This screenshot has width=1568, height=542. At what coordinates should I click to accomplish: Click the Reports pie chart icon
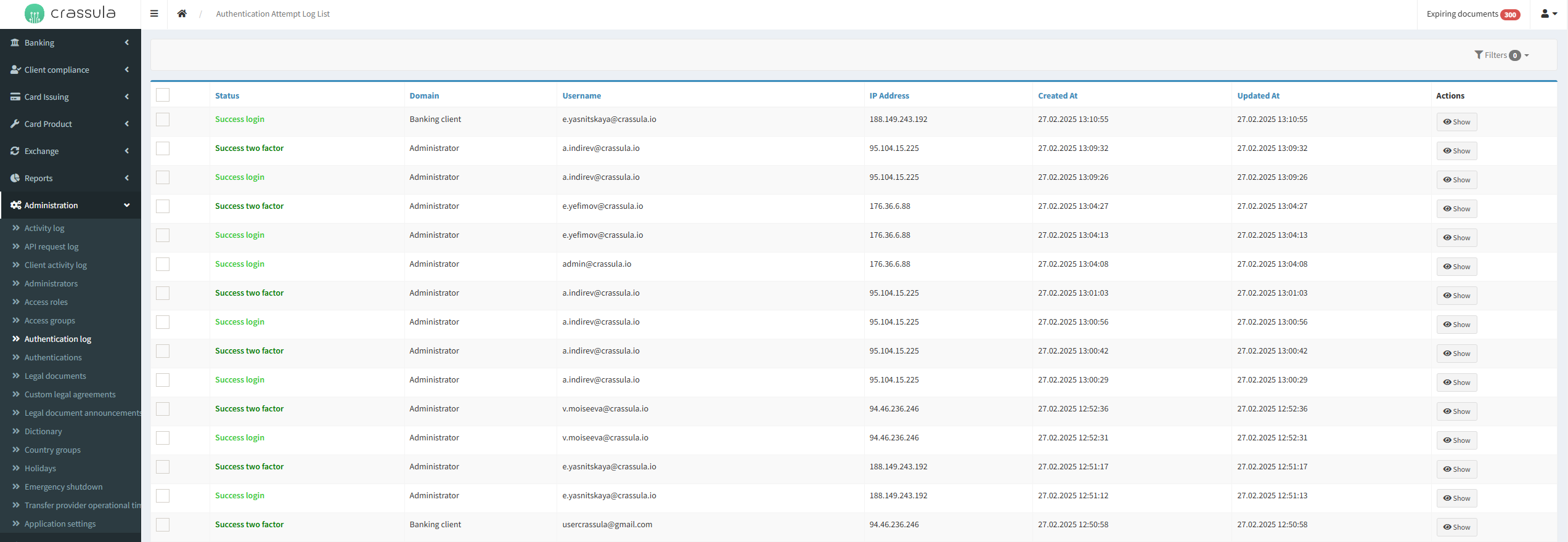click(x=15, y=178)
